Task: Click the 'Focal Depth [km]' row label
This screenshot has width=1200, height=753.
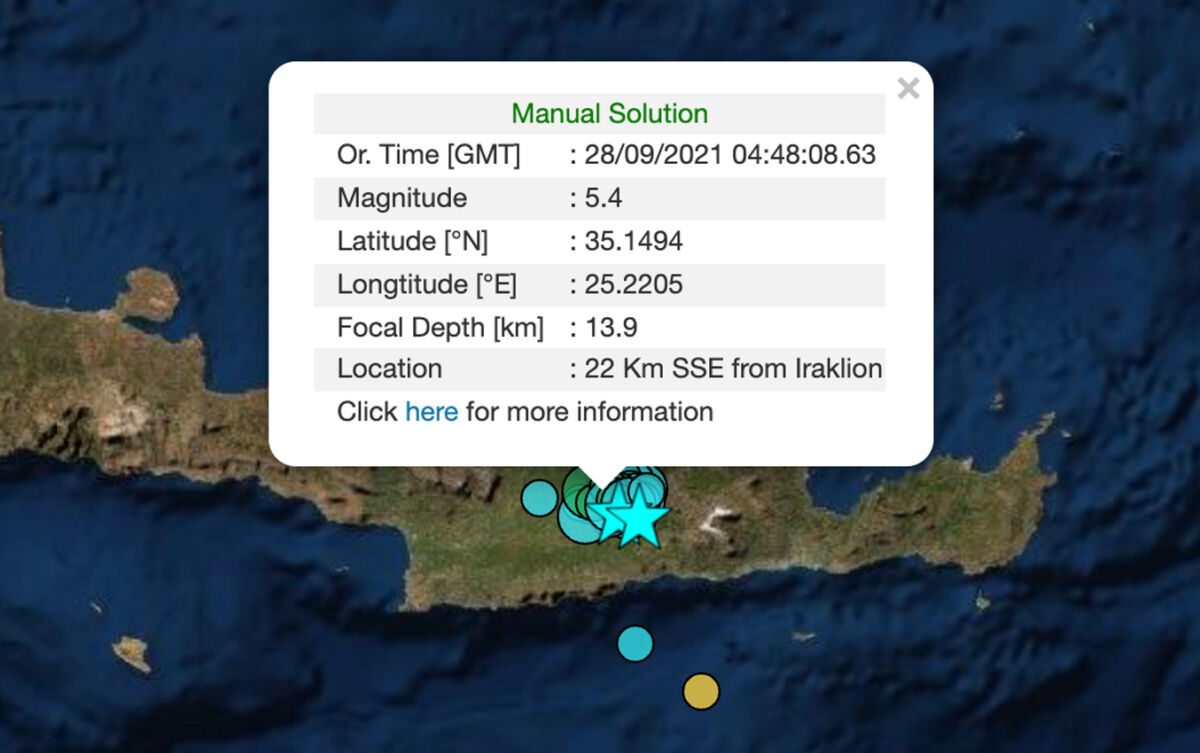Action: click(440, 328)
